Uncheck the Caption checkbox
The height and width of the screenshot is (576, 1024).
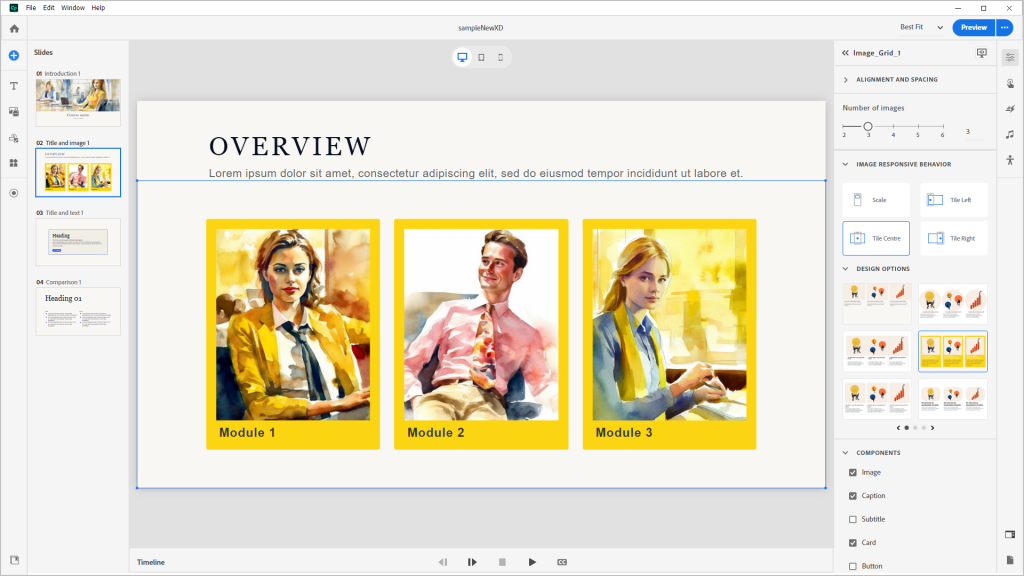coord(853,496)
